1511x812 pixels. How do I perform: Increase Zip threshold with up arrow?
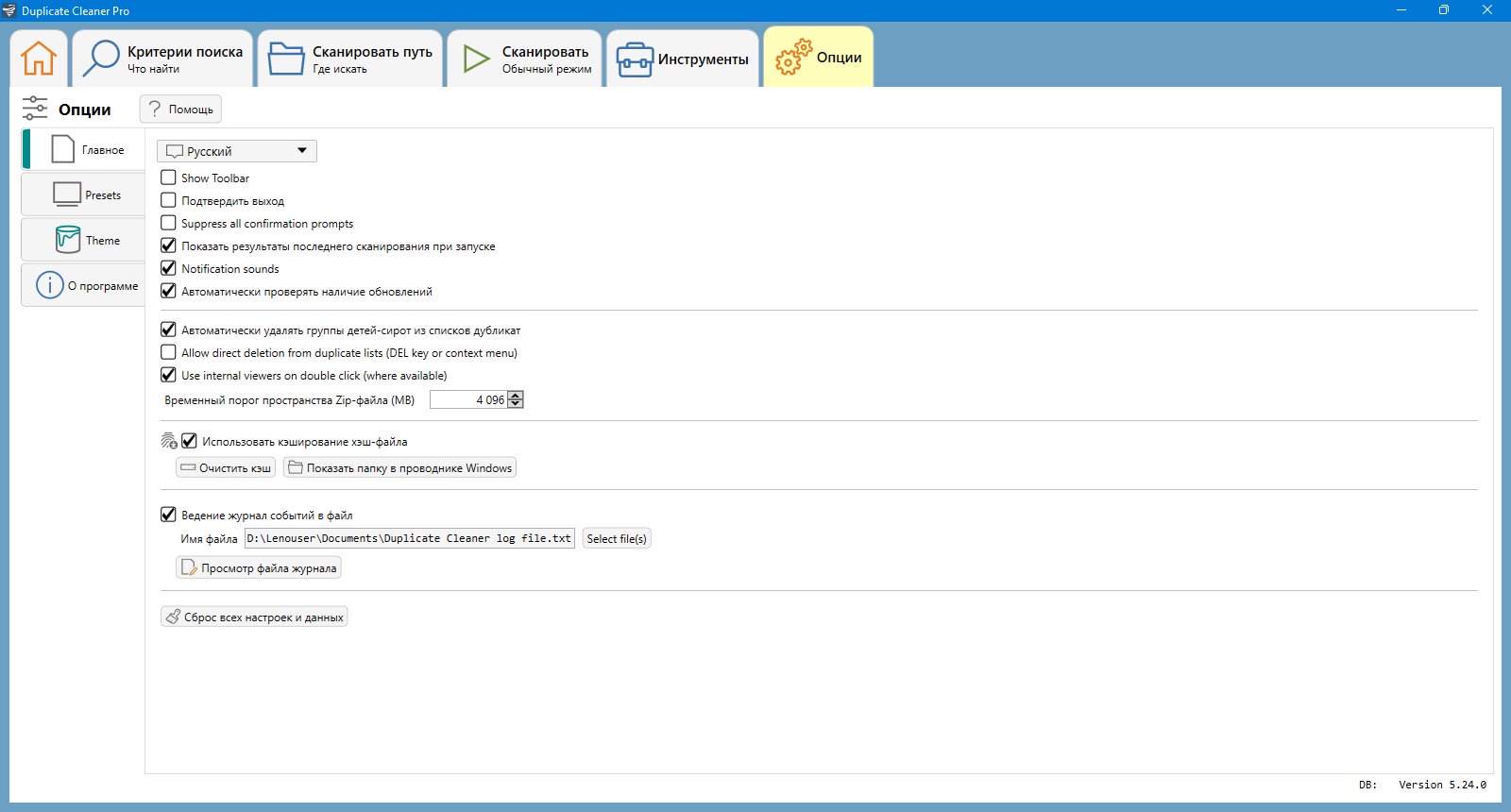coord(516,396)
